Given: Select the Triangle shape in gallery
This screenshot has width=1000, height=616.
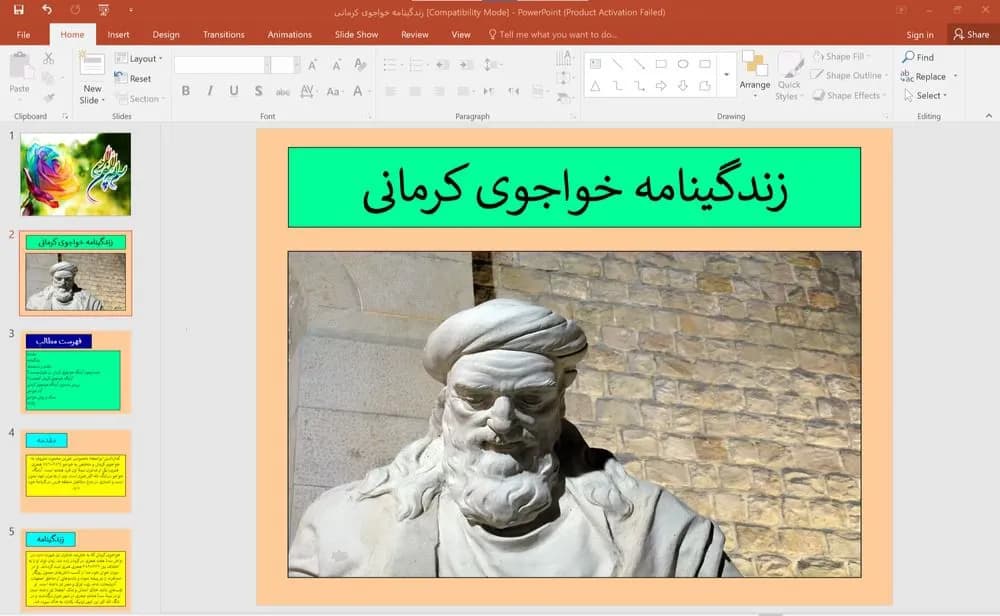Looking at the screenshot, I should pos(595,86).
